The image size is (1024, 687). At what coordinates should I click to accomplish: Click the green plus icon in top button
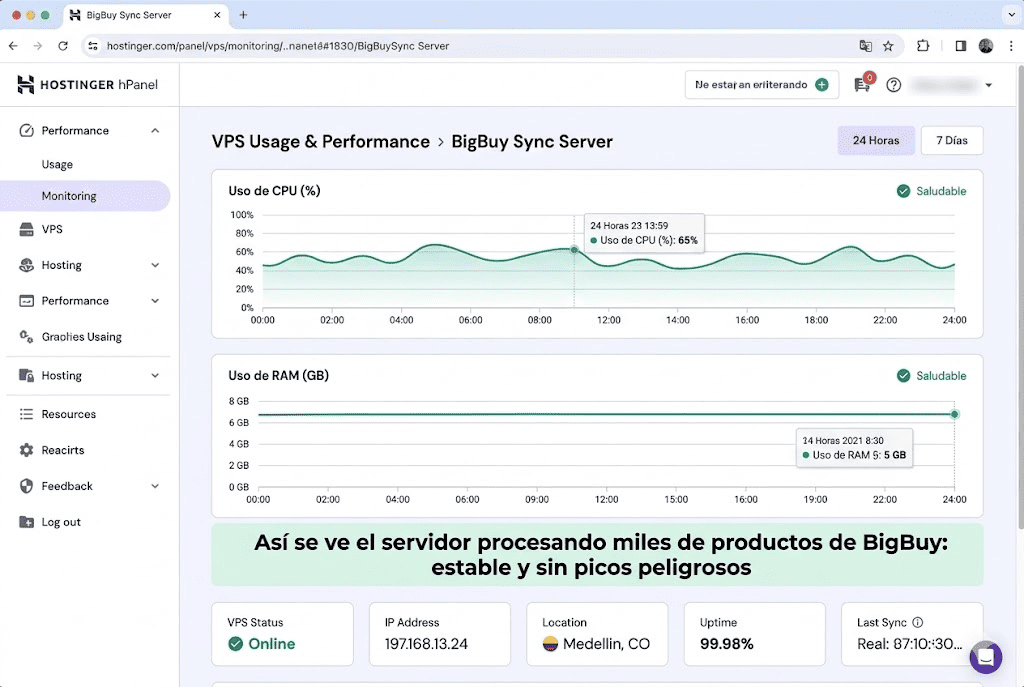pos(822,85)
